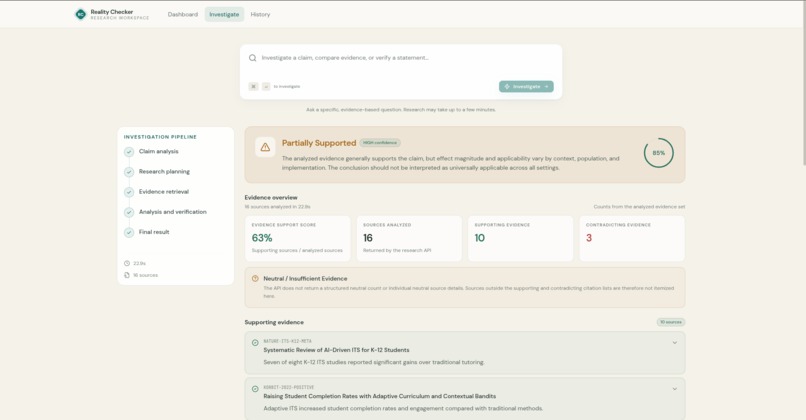Click the command key shortcut icon
The height and width of the screenshot is (420, 806).
253,86
